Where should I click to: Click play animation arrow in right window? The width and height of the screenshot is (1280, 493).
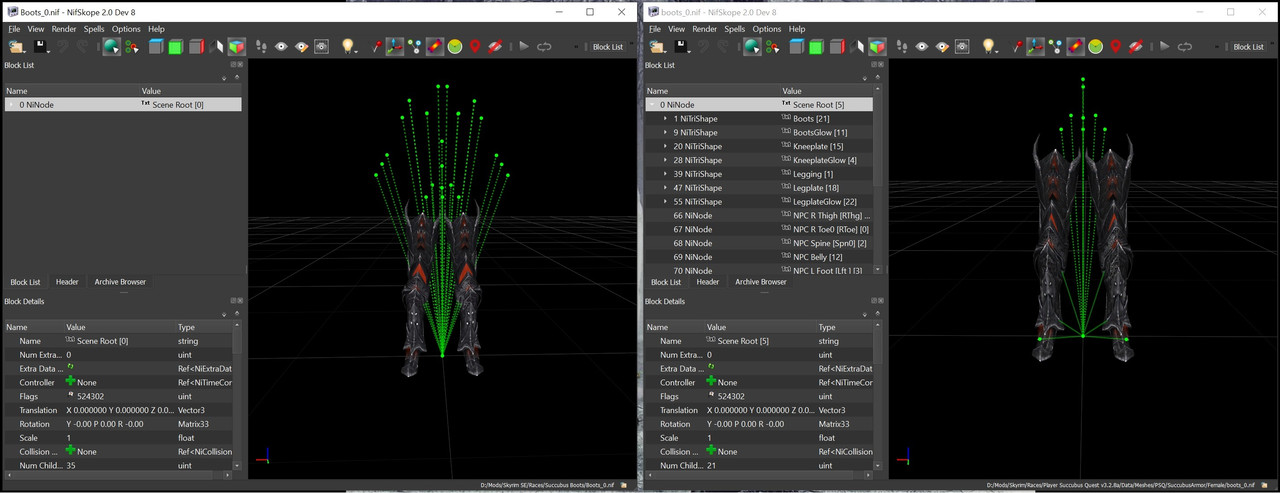click(1165, 46)
